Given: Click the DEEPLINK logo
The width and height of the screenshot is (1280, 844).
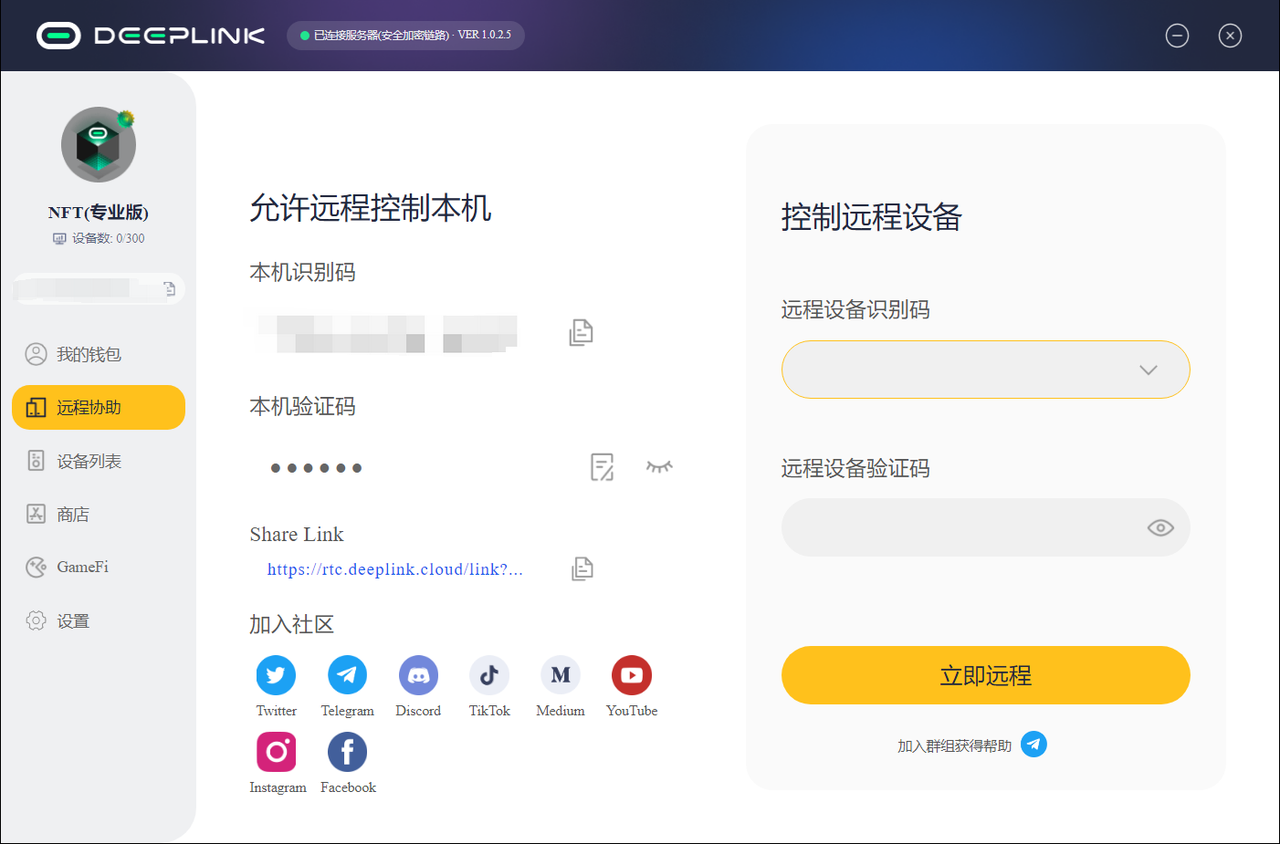Looking at the screenshot, I should (151, 36).
